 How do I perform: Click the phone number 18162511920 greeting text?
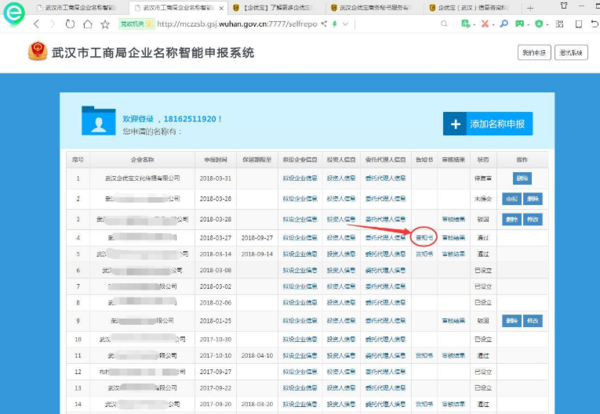[x=192, y=119]
